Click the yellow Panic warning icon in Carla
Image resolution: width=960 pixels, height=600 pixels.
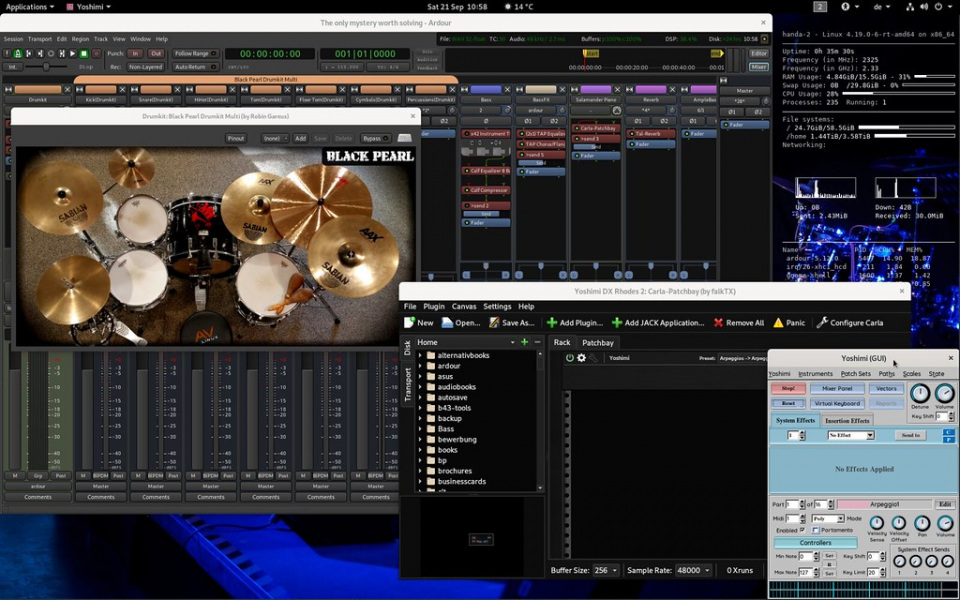[778, 323]
